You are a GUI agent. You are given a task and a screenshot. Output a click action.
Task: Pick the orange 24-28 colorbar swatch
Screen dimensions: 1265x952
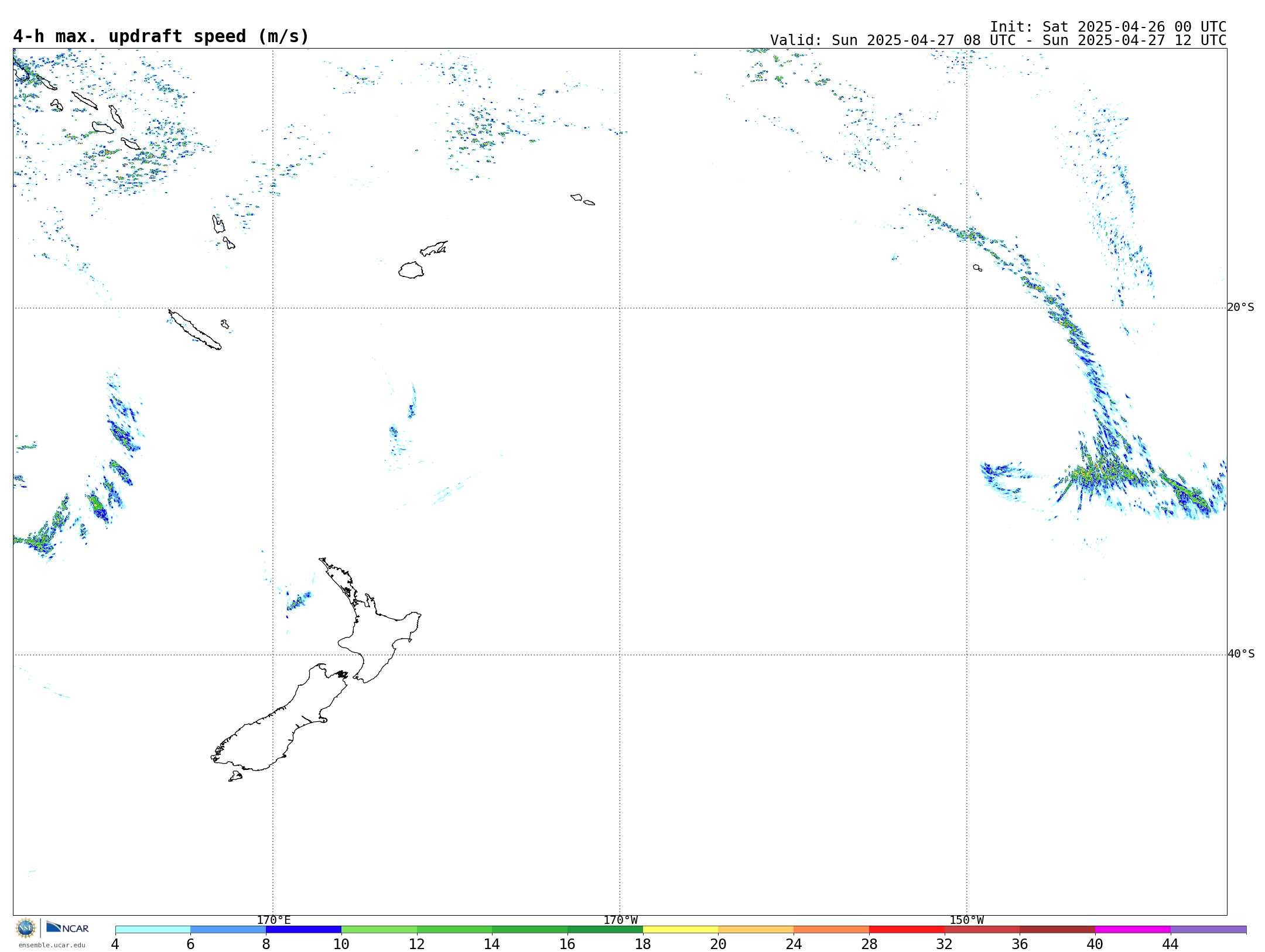pos(831,930)
